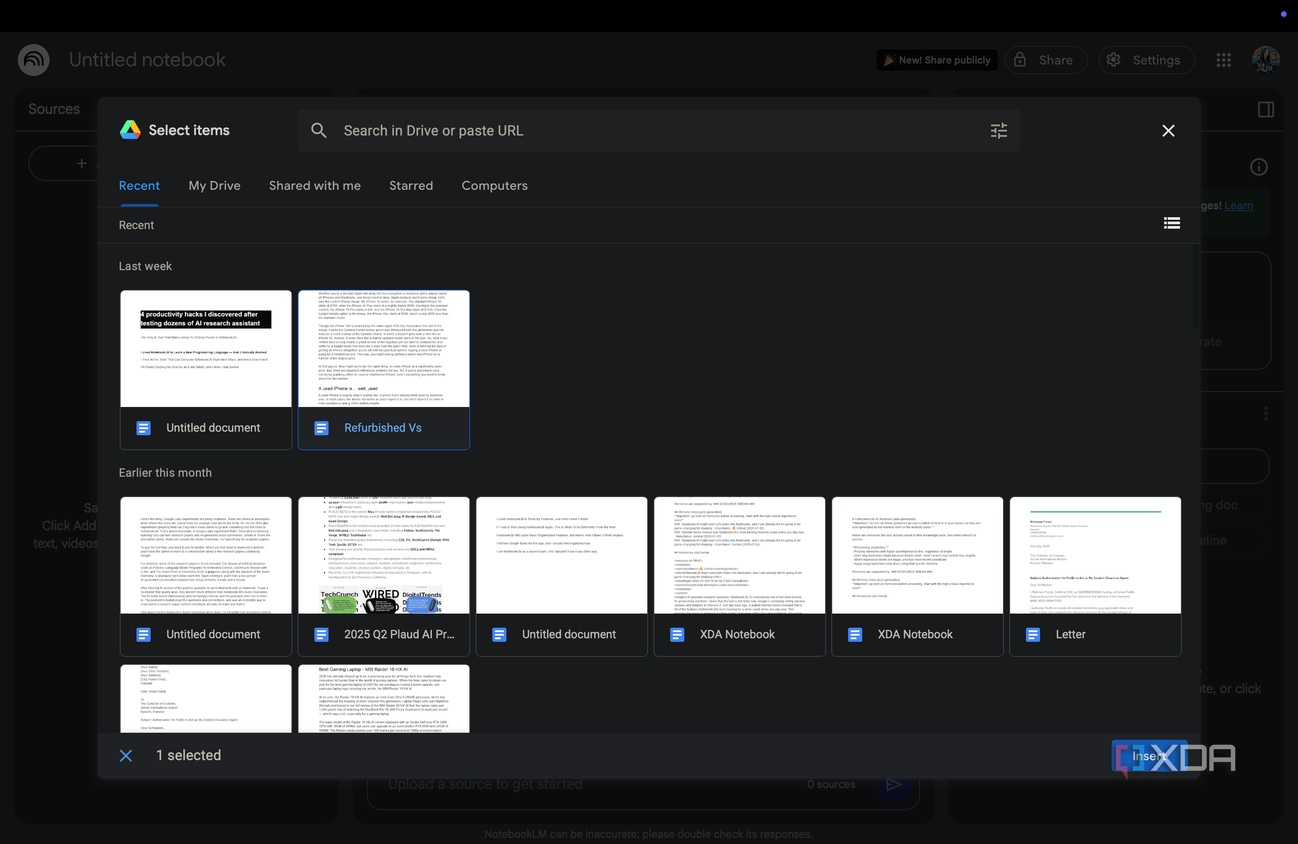Click the NotebookLM logo icon
Screen dimensions: 1298x844
(x=34, y=60)
